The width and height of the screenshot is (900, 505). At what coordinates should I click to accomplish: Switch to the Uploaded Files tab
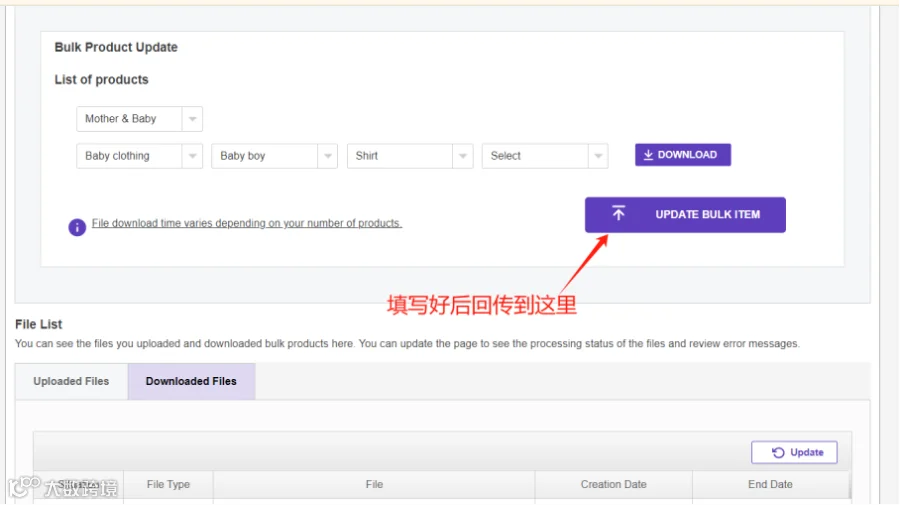tap(71, 381)
